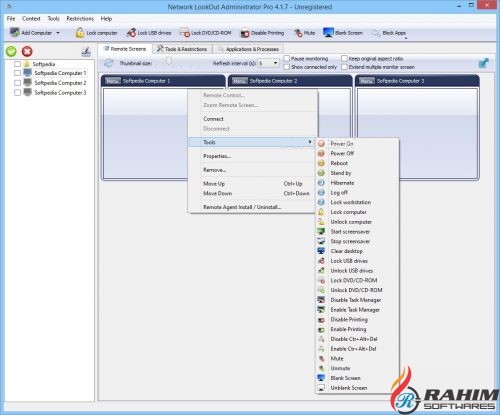Image resolution: width=500 pixels, height=415 pixels.
Task: Choose Enable Printing in the submenu
Action: 357,329
